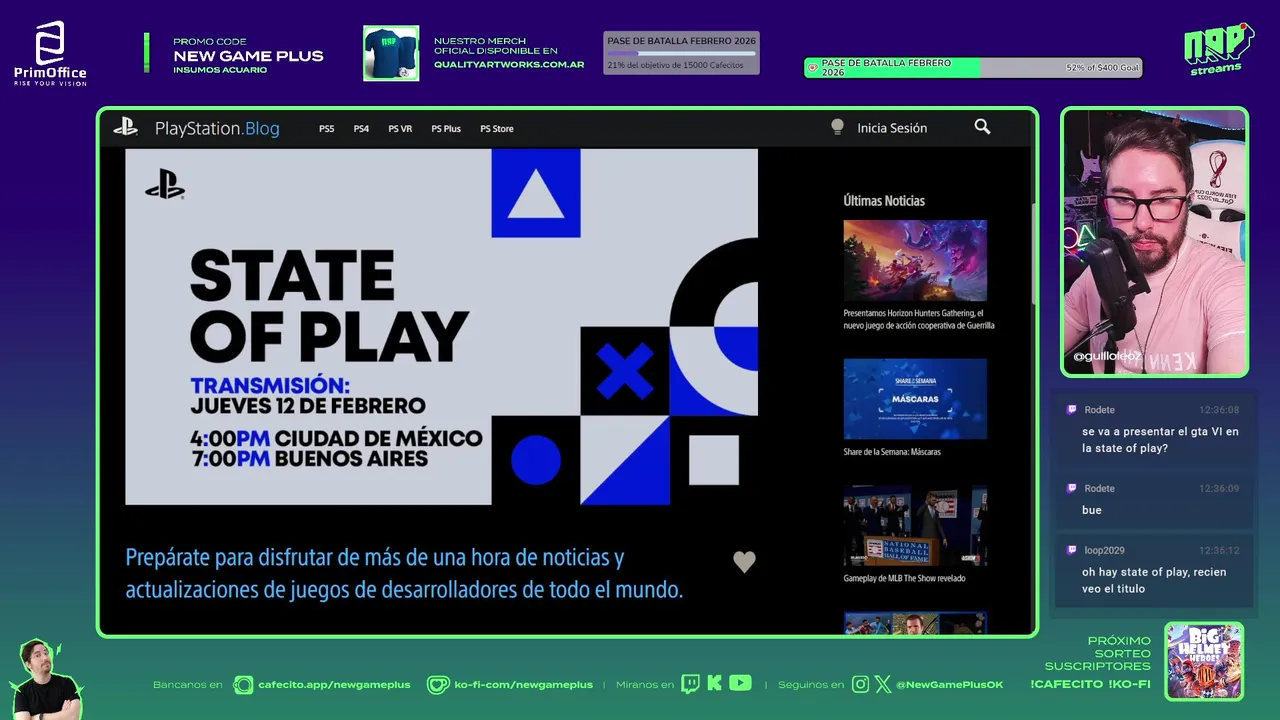Click the YouTube icon in footer

[x=740, y=683]
